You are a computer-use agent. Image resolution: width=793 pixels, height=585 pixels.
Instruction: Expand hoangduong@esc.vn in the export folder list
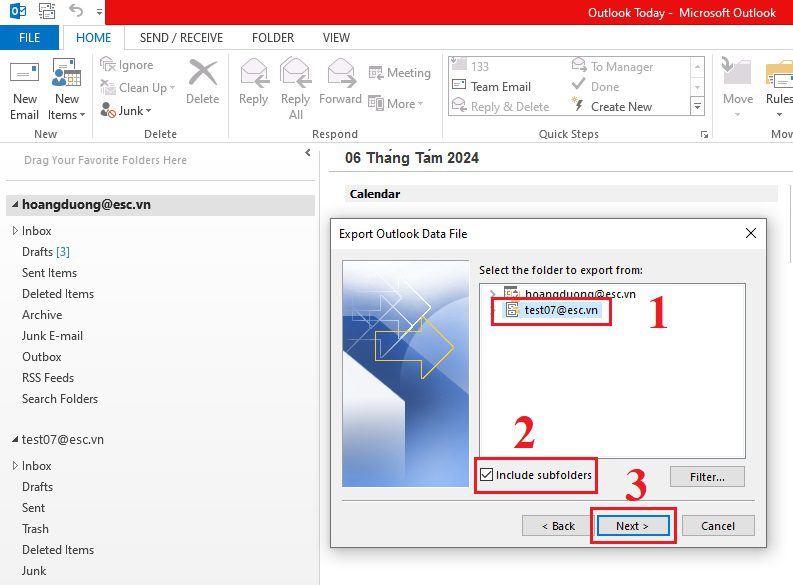[x=493, y=293]
